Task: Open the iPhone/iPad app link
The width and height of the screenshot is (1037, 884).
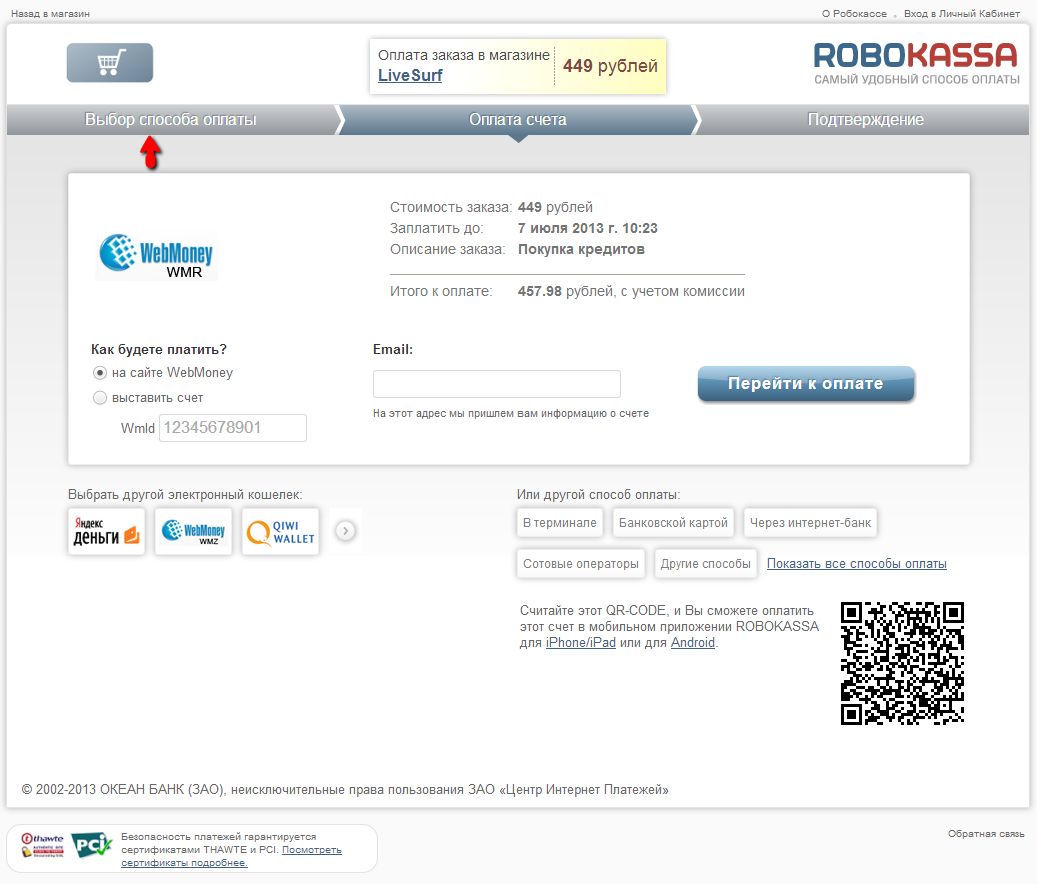Action: click(581, 643)
